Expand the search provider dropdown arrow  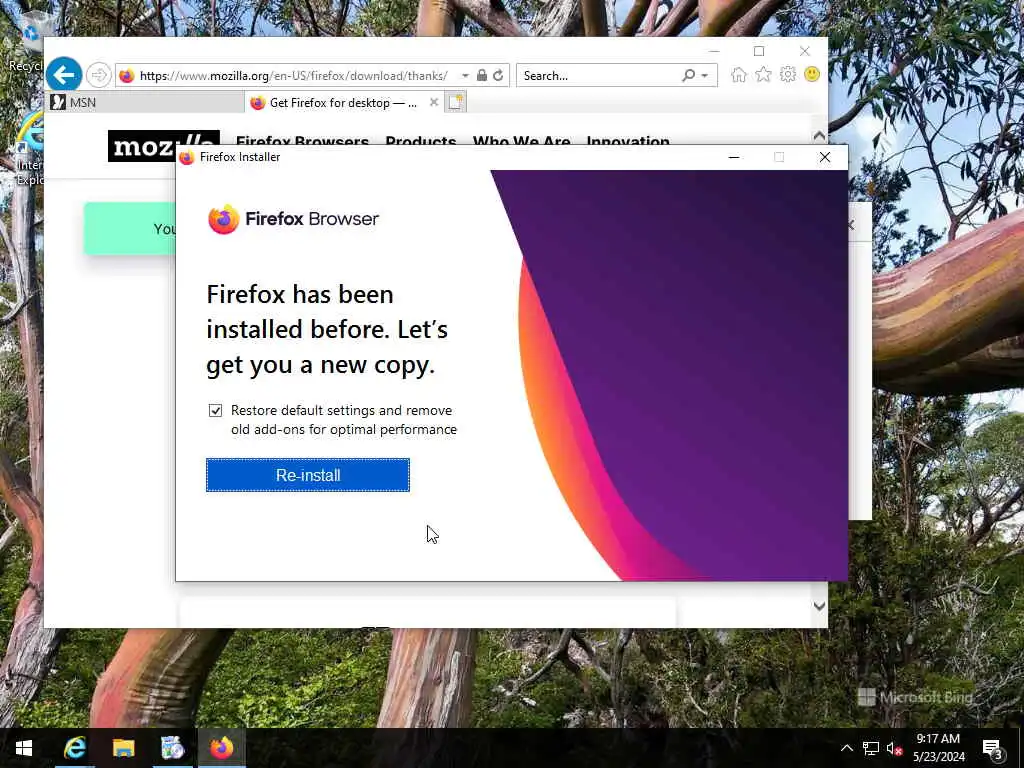coord(705,76)
